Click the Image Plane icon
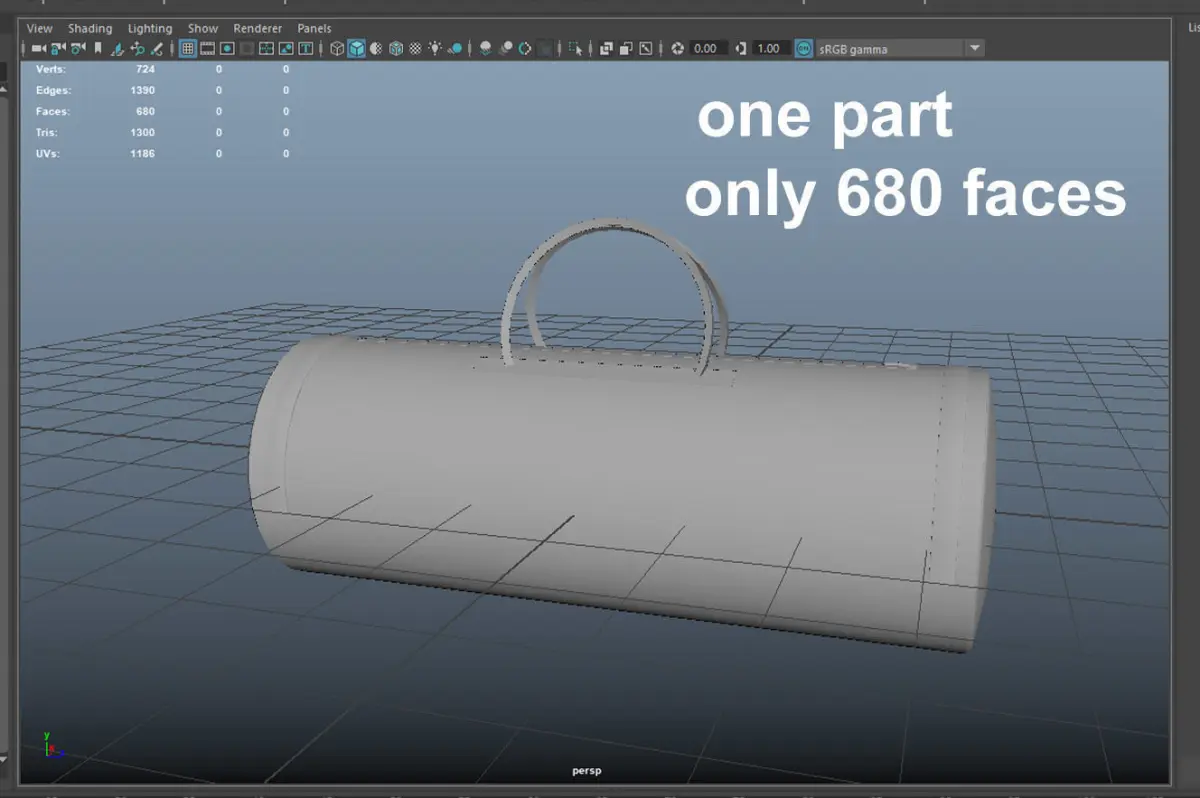1200x798 pixels. coord(117,48)
